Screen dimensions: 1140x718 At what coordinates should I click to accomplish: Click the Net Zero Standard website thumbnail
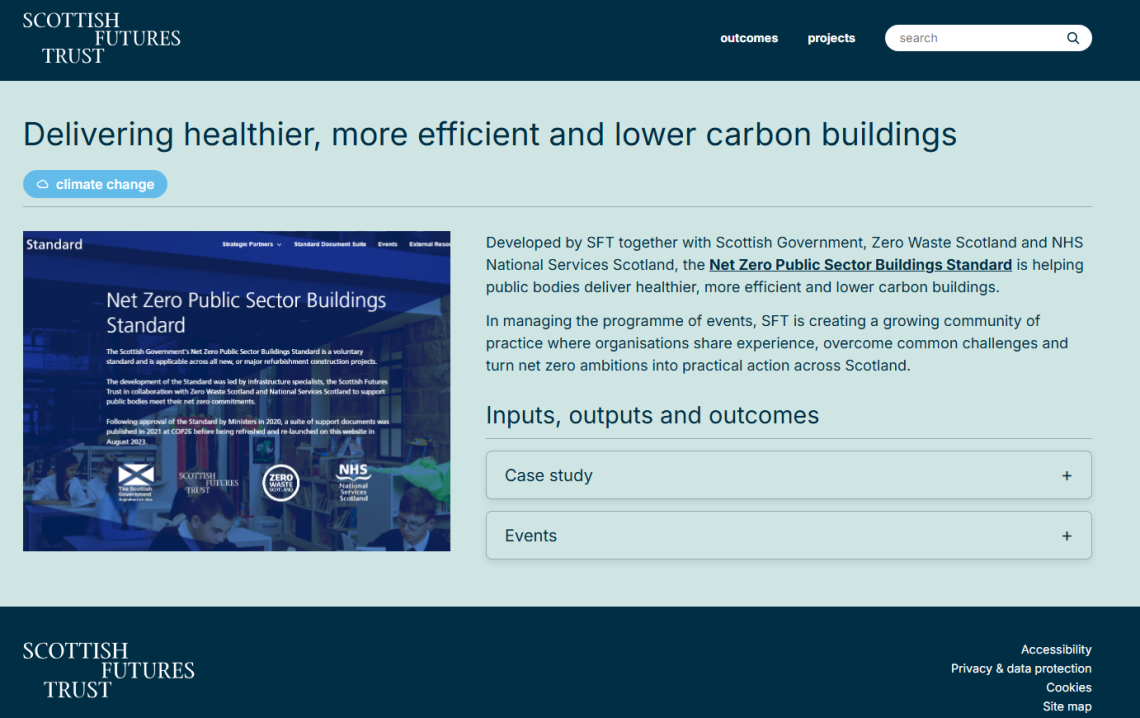click(x=236, y=391)
